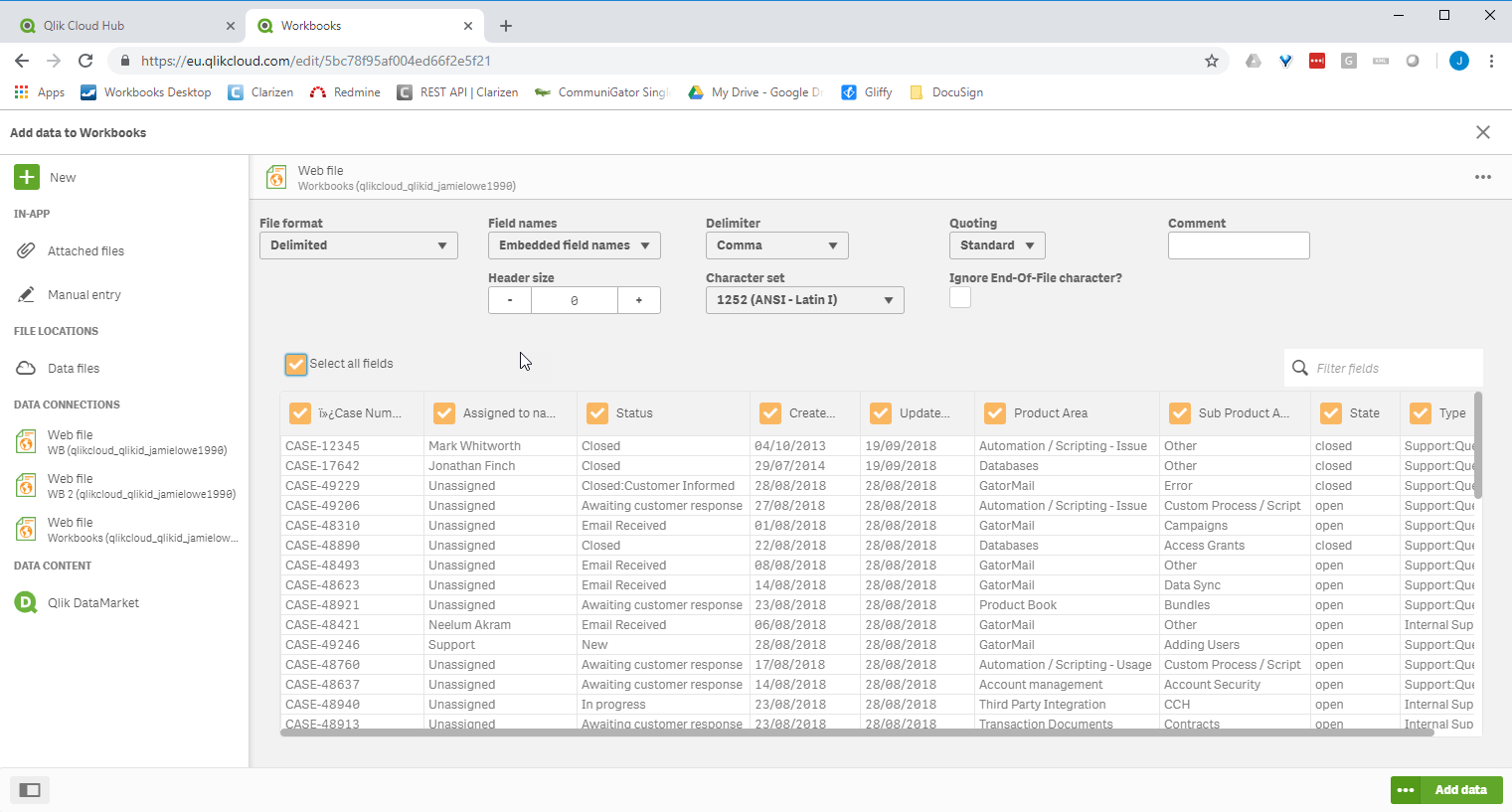Uncheck the Assigned to name field checkbox

coord(444,413)
